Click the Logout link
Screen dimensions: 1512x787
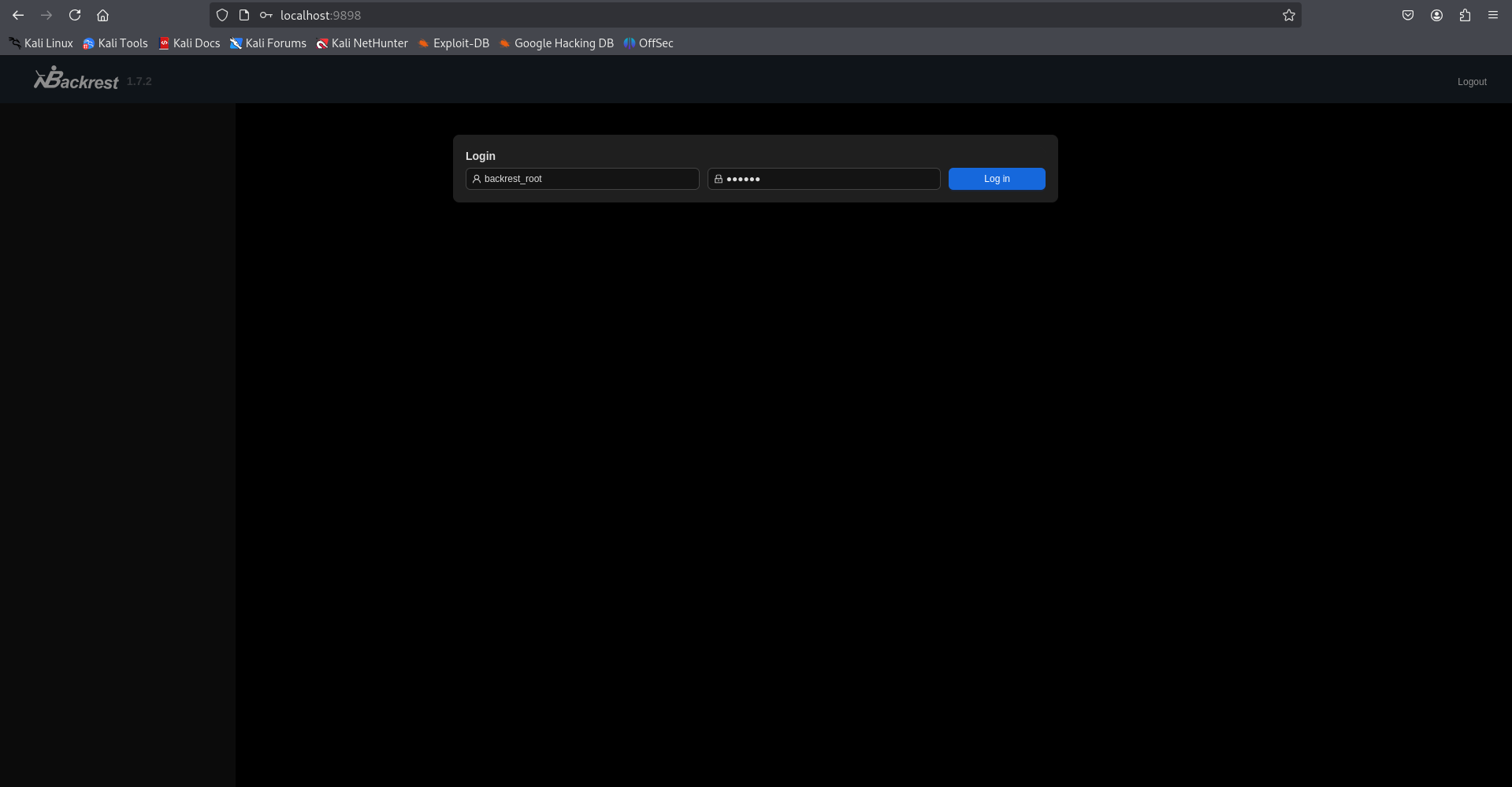tap(1470, 81)
